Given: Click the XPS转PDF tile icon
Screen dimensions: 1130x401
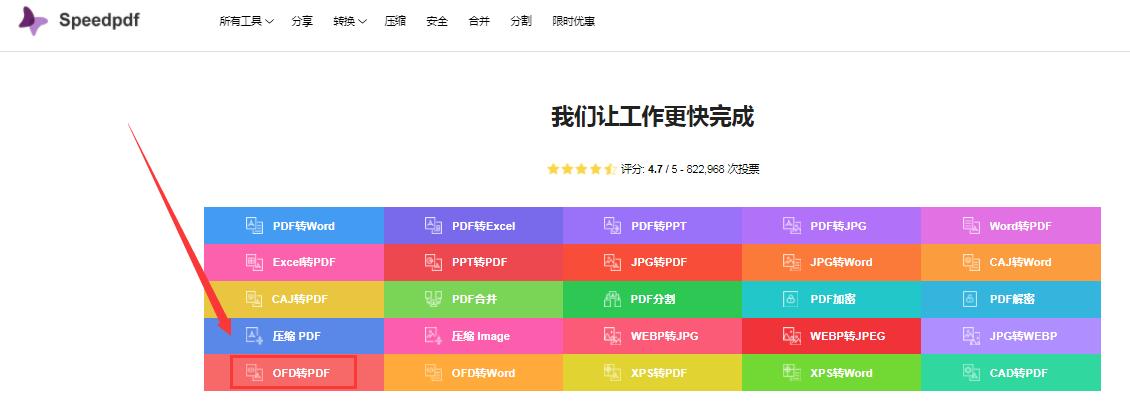Looking at the screenshot, I should pyautogui.click(x=613, y=372).
